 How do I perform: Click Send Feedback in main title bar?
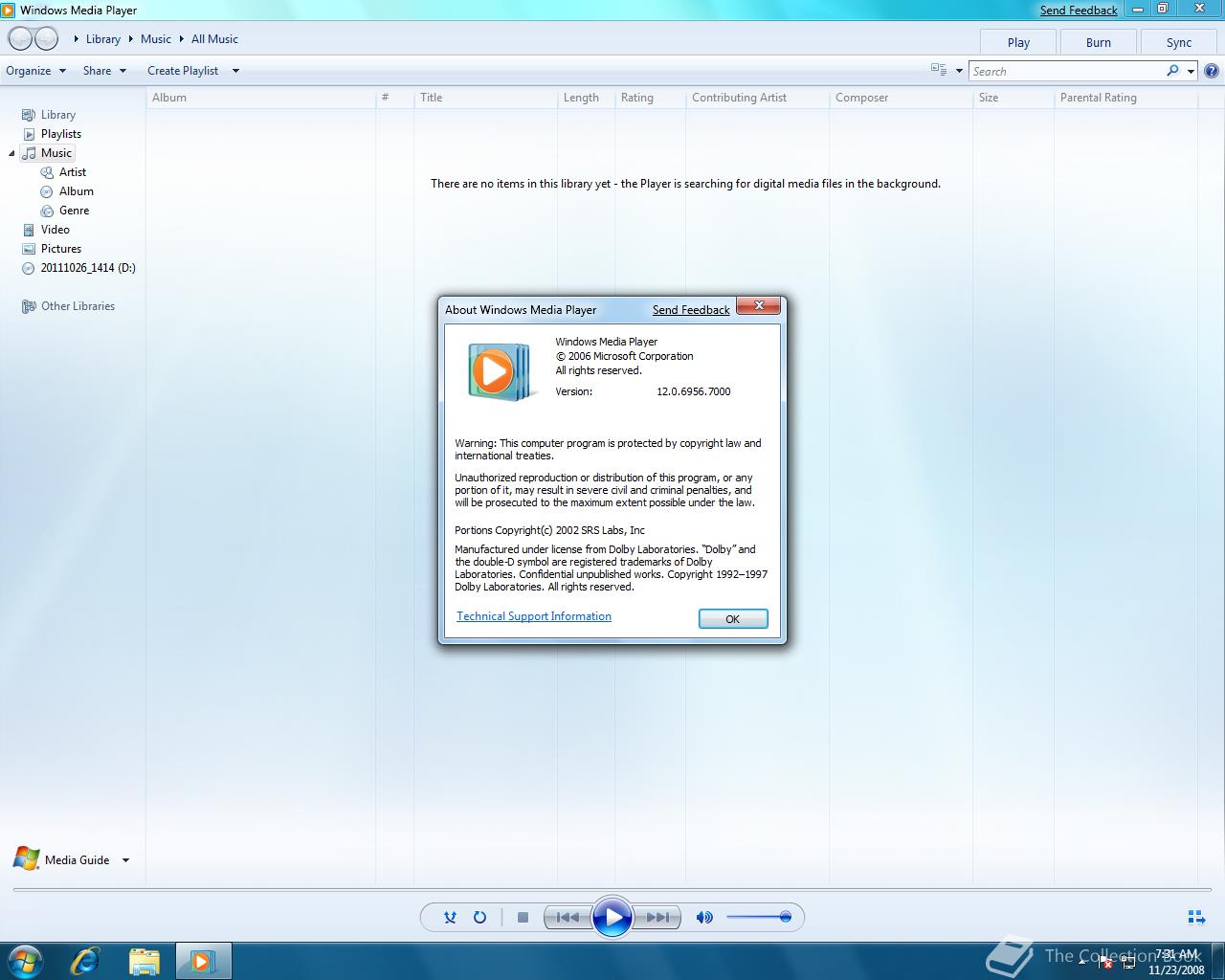1079,11
